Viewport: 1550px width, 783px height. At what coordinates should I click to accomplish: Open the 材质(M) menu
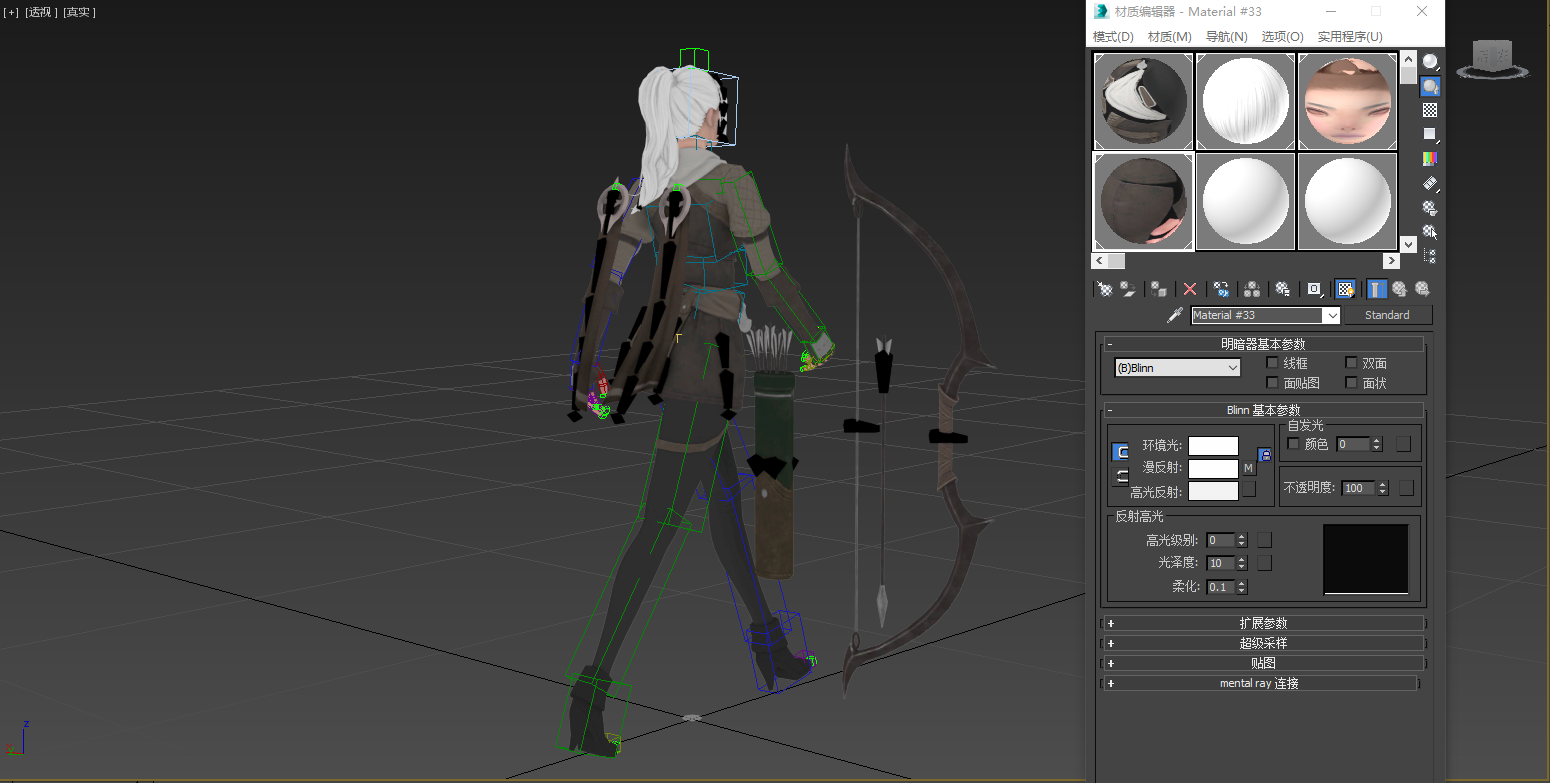tap(1169, 37)
